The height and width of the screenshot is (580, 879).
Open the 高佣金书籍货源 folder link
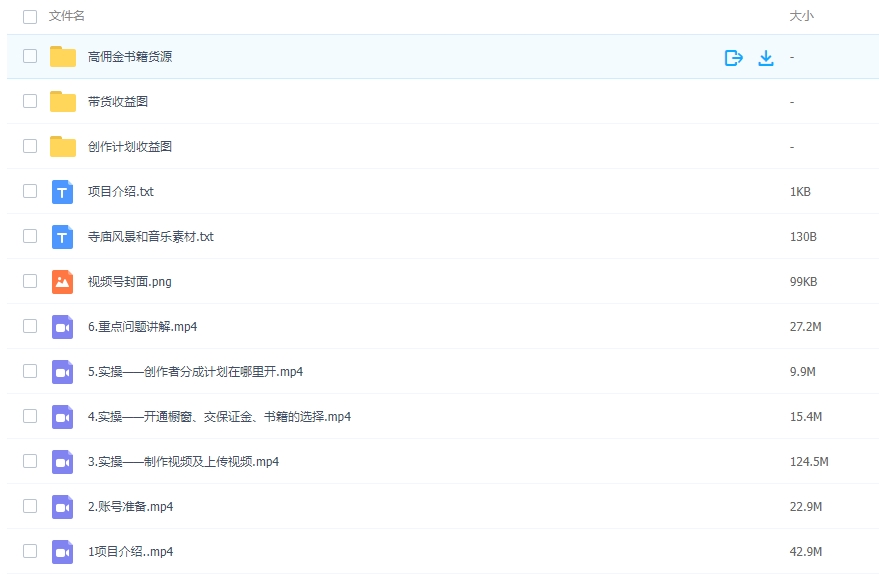click(x=130, y=57)
